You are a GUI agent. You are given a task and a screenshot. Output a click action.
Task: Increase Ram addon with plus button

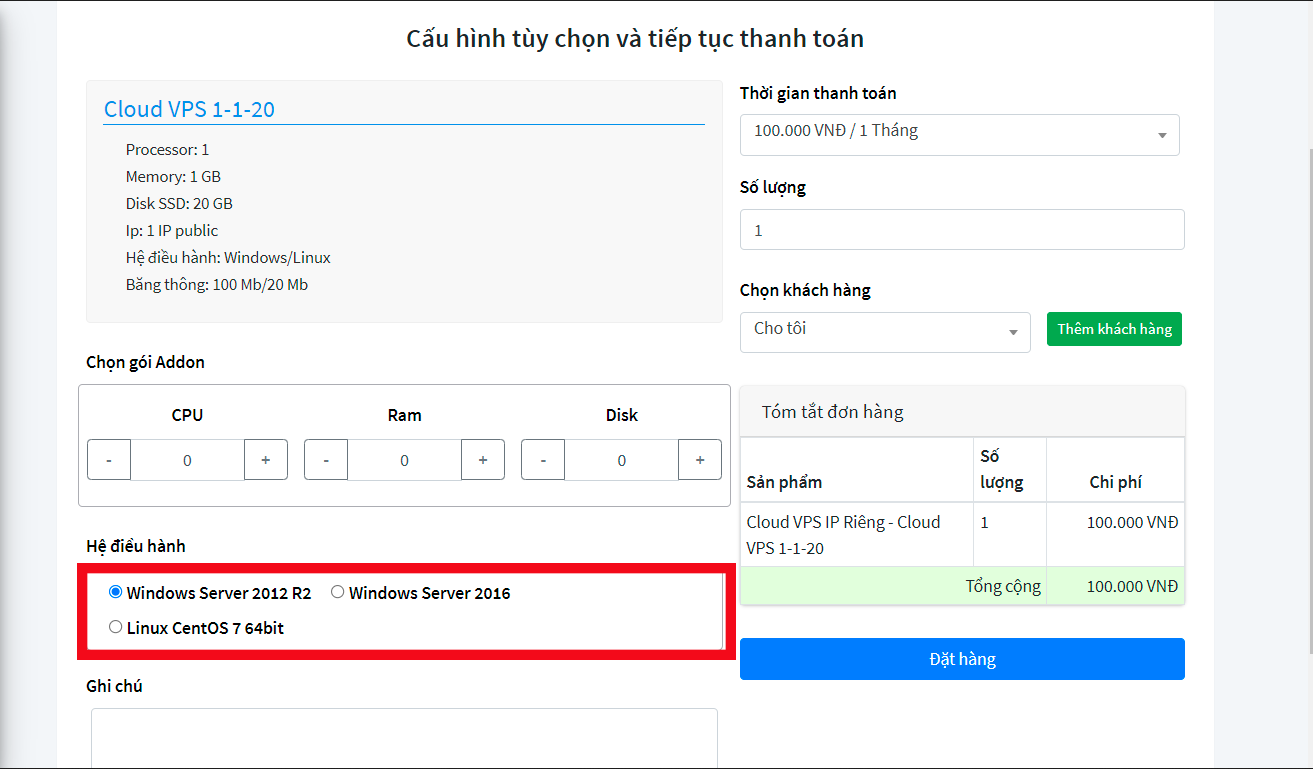click(x=483, y=460)
